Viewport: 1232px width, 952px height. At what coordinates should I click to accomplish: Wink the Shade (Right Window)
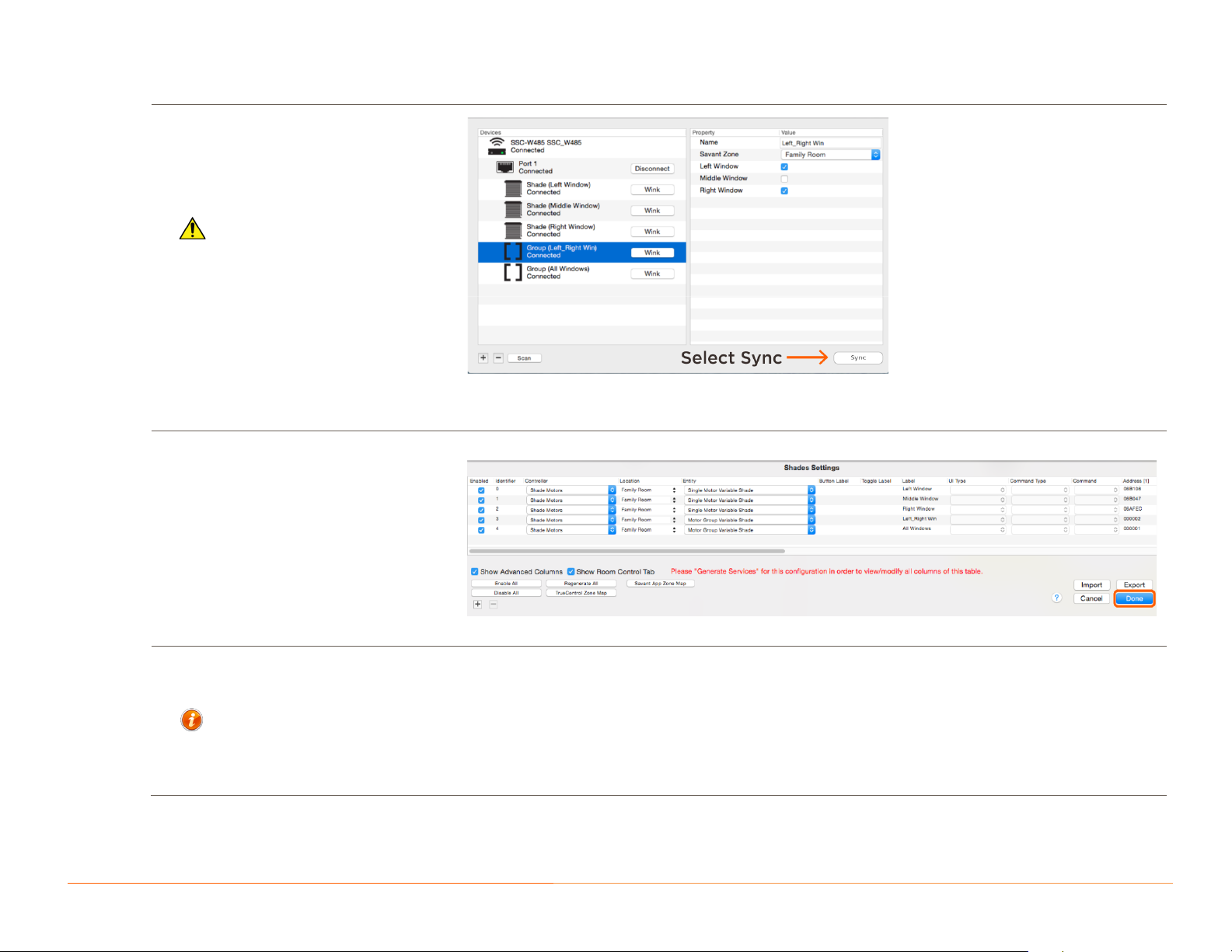tap(652, 232)
